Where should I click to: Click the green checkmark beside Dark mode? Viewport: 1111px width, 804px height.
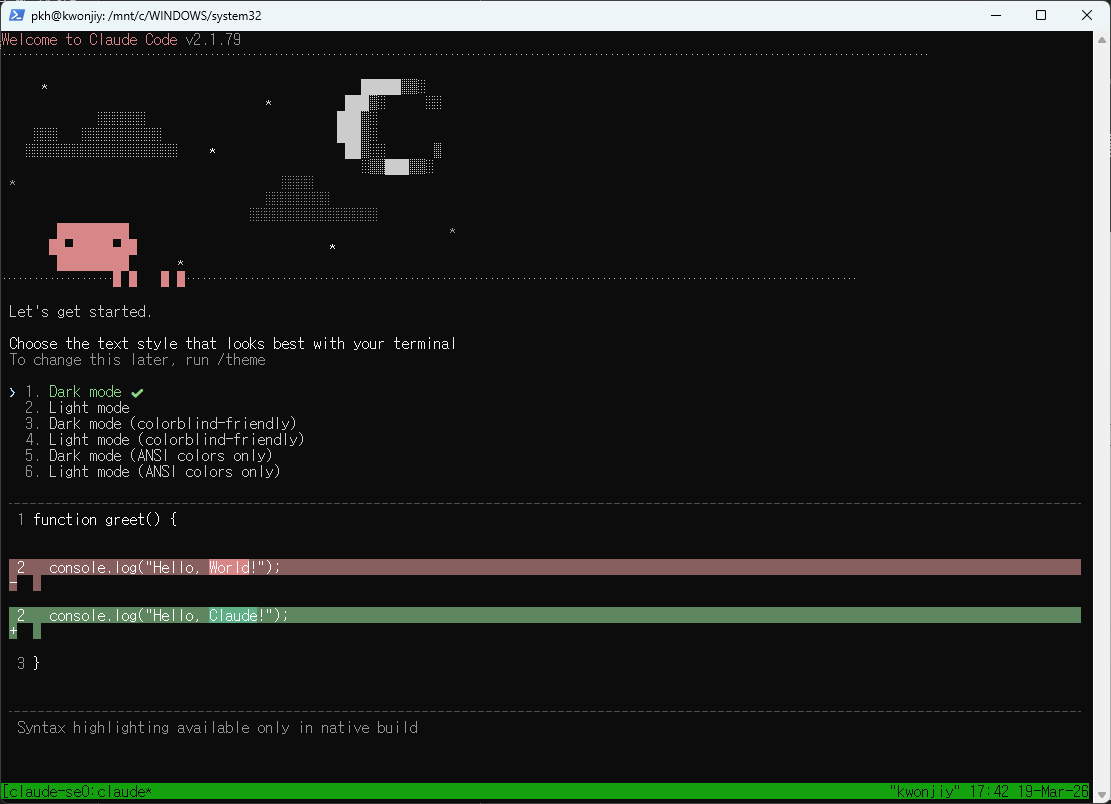click(137, 392)
